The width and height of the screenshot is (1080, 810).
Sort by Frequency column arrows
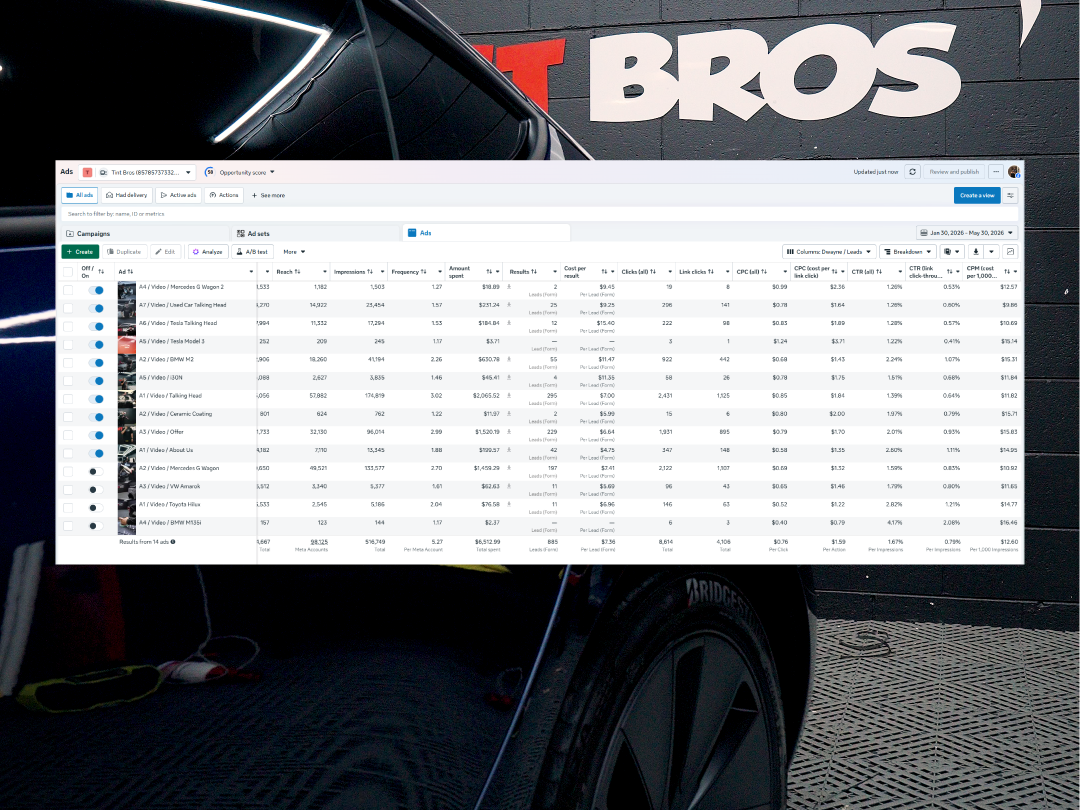(x=423, y=271)
